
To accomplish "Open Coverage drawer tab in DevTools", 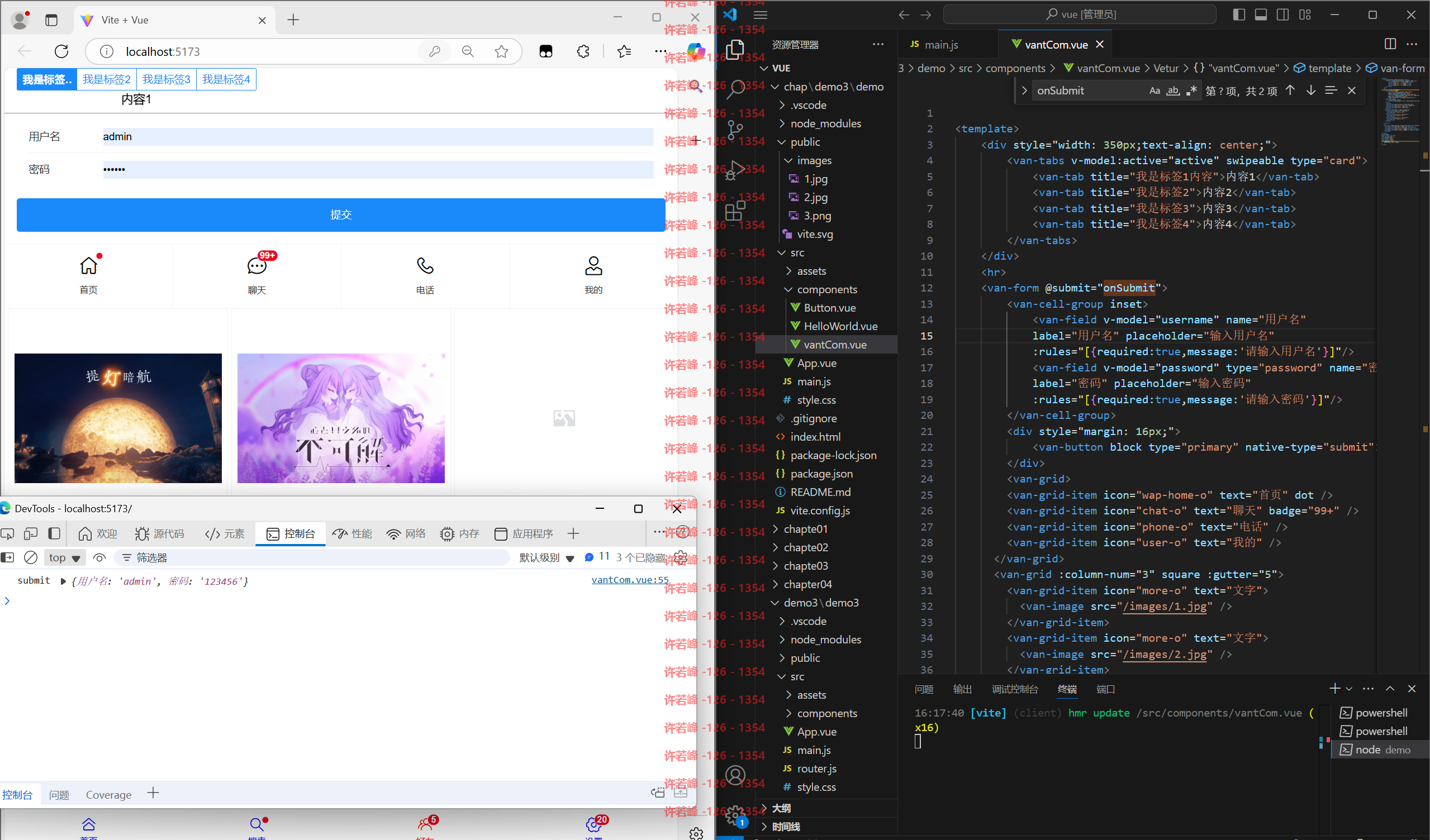I will click(x=108, y=795).
